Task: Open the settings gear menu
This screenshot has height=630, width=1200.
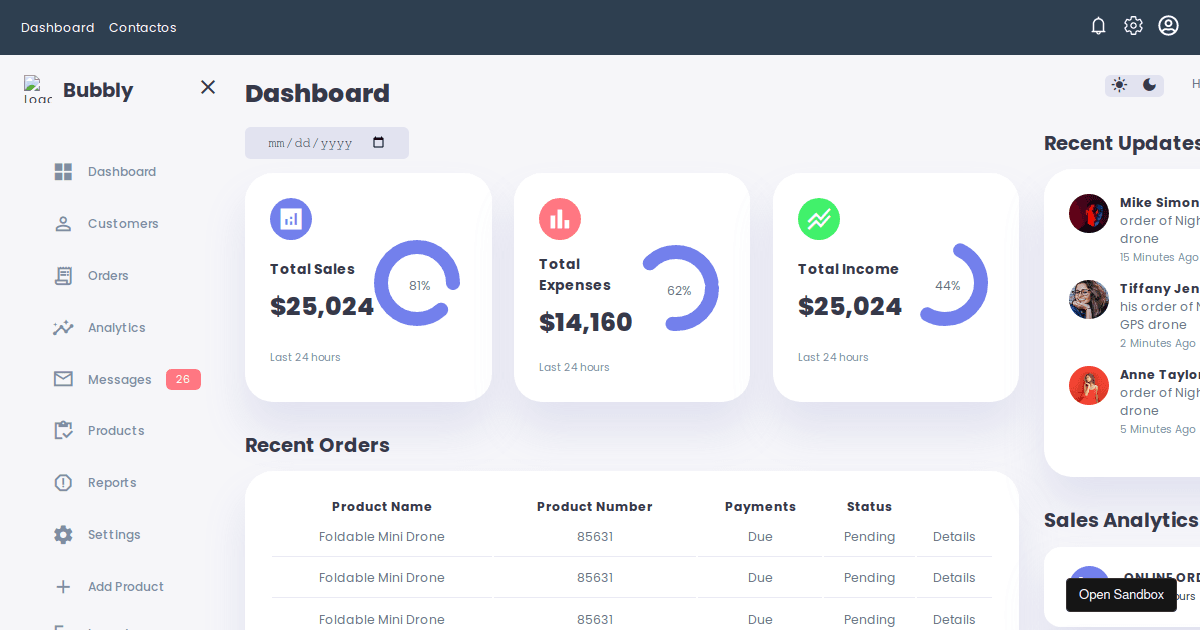Action: (1133, 26)
